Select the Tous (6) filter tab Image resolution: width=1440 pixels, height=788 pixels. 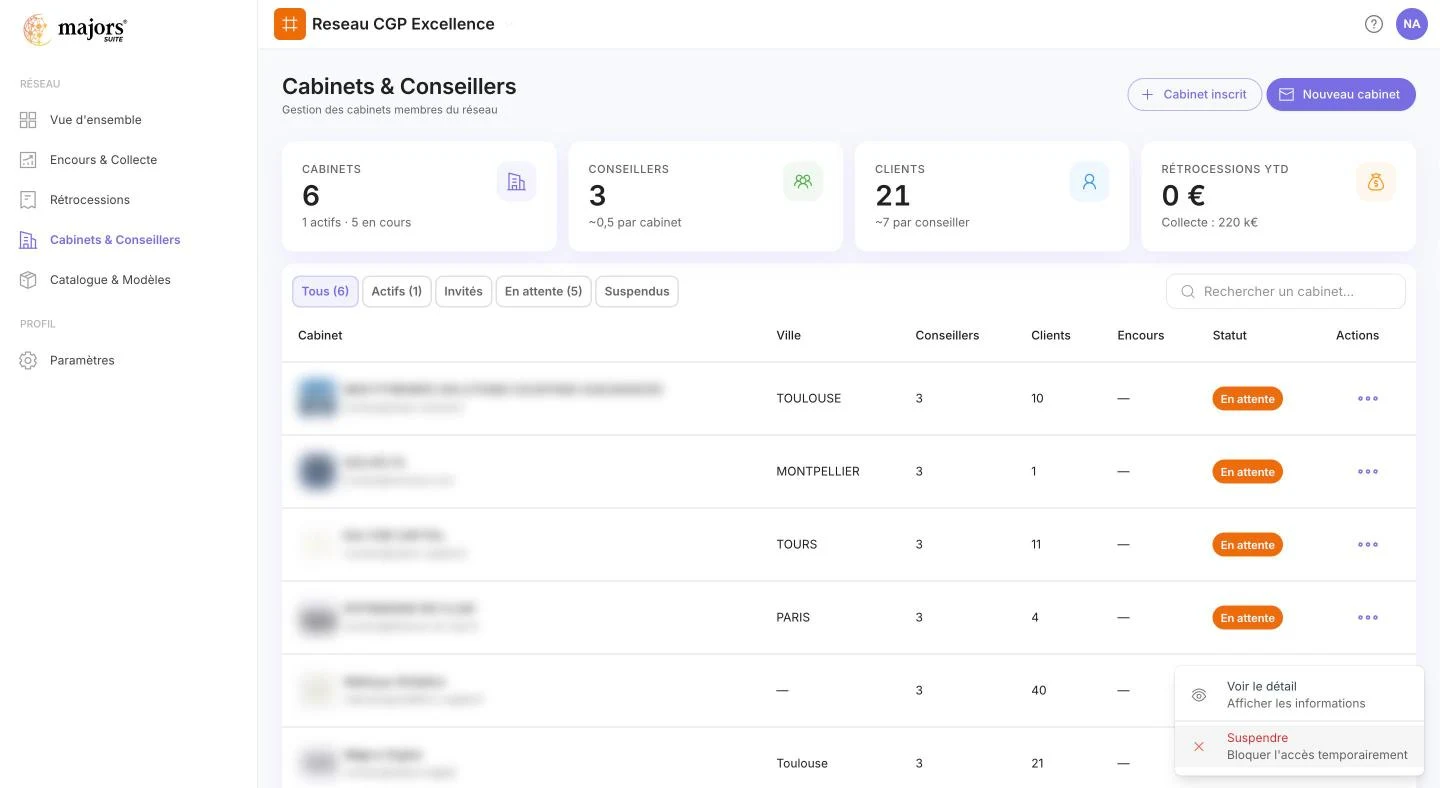[x=325, y=291]
